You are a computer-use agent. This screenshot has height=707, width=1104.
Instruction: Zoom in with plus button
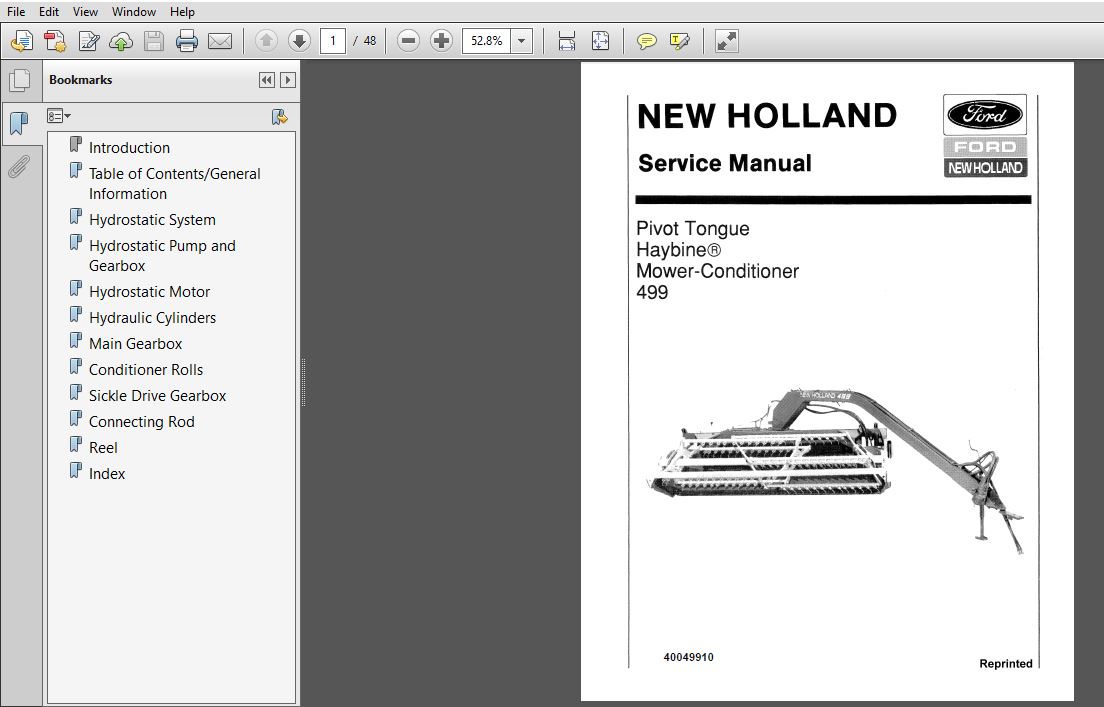[441, 41]
